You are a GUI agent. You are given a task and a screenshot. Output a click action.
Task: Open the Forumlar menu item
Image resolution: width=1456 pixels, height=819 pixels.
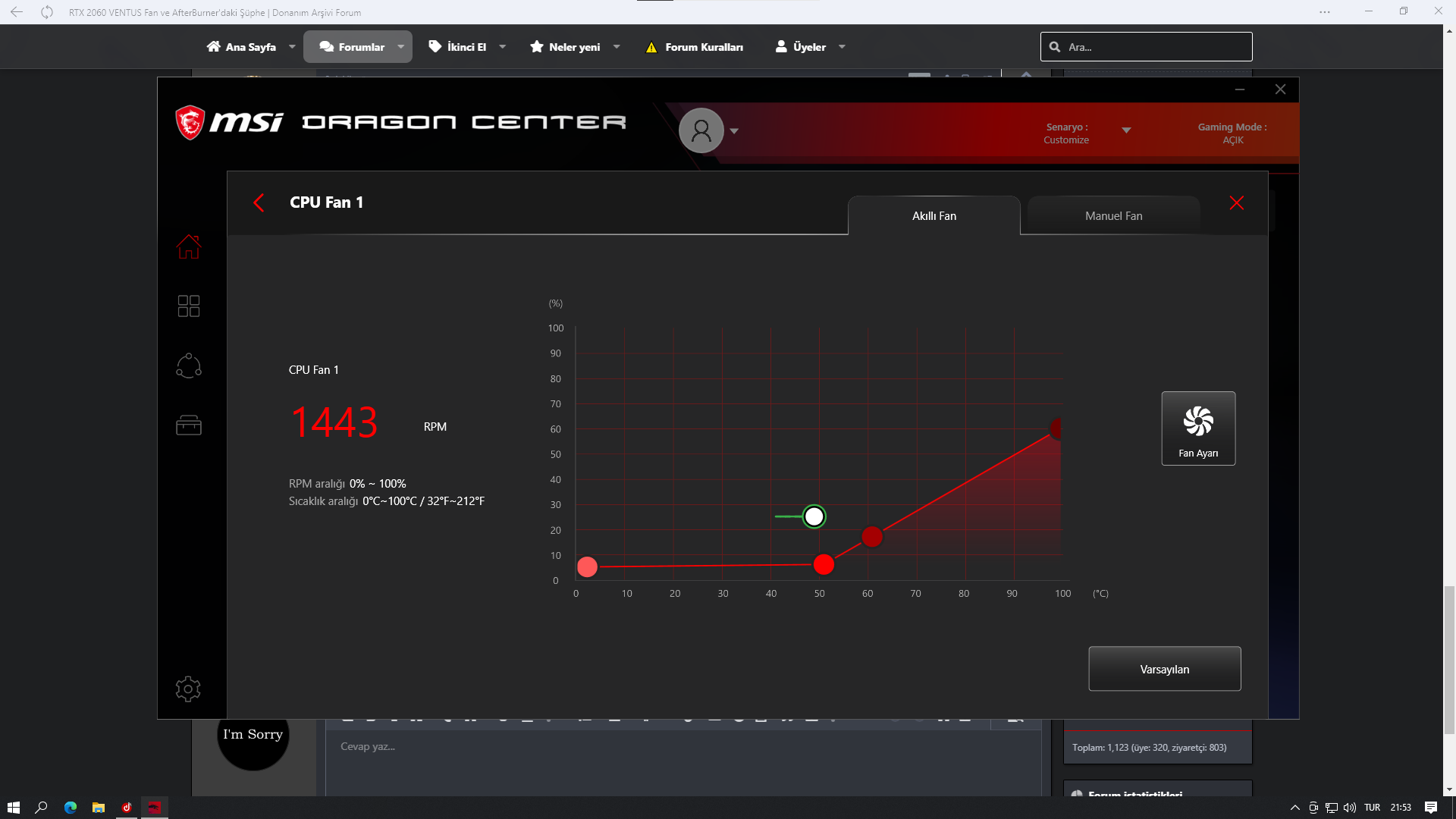pyautogui.click(x=352, y=47)
